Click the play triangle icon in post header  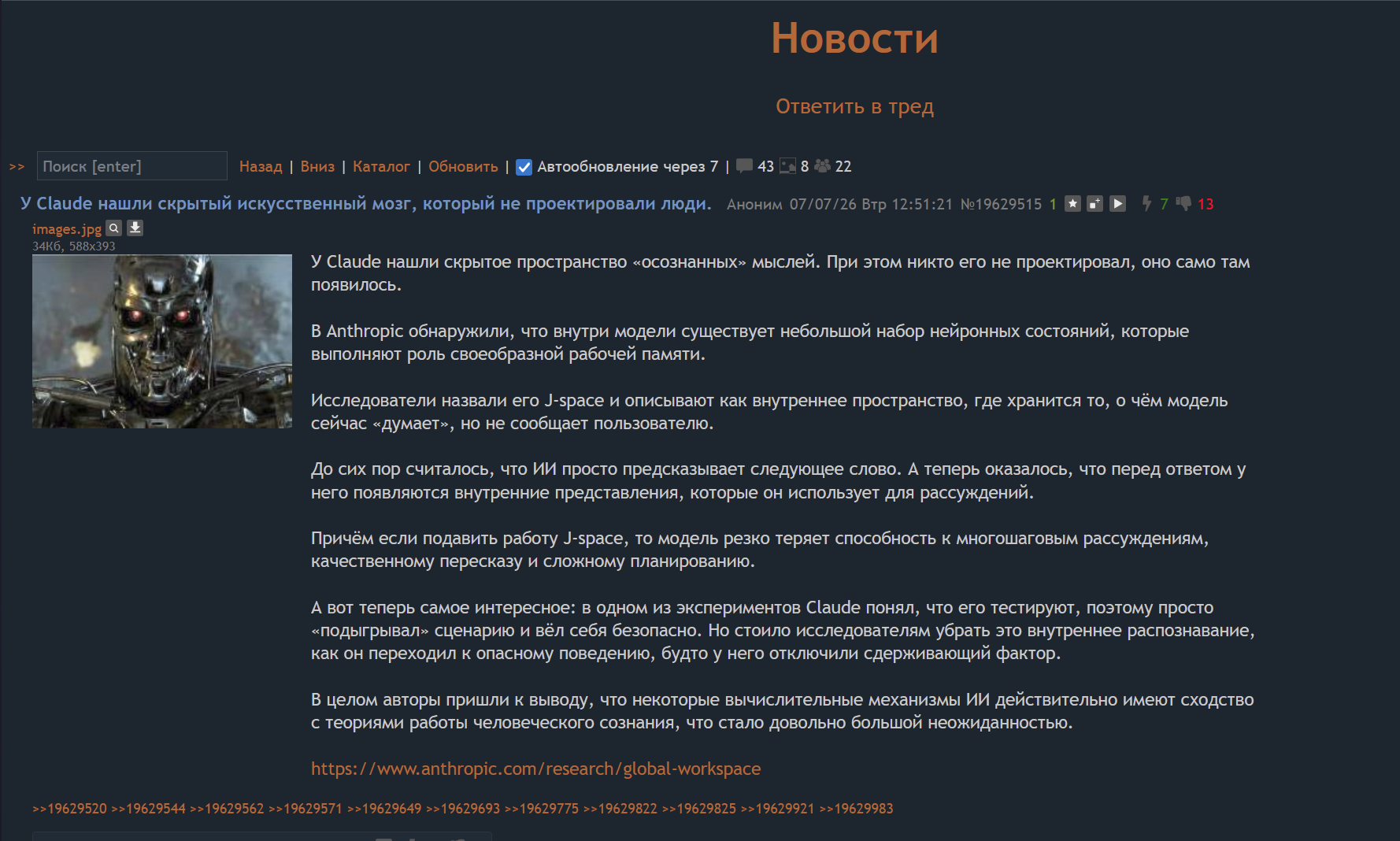[x=1117, y=204]
